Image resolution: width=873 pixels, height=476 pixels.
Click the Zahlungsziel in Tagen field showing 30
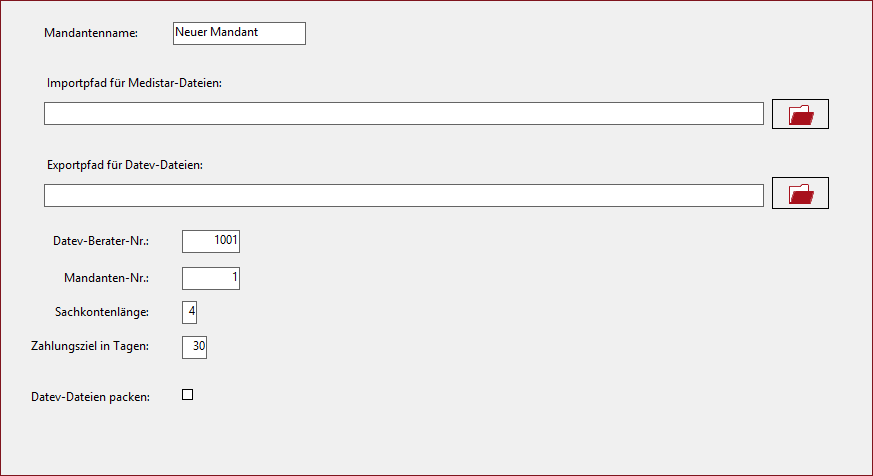(194, 347)
